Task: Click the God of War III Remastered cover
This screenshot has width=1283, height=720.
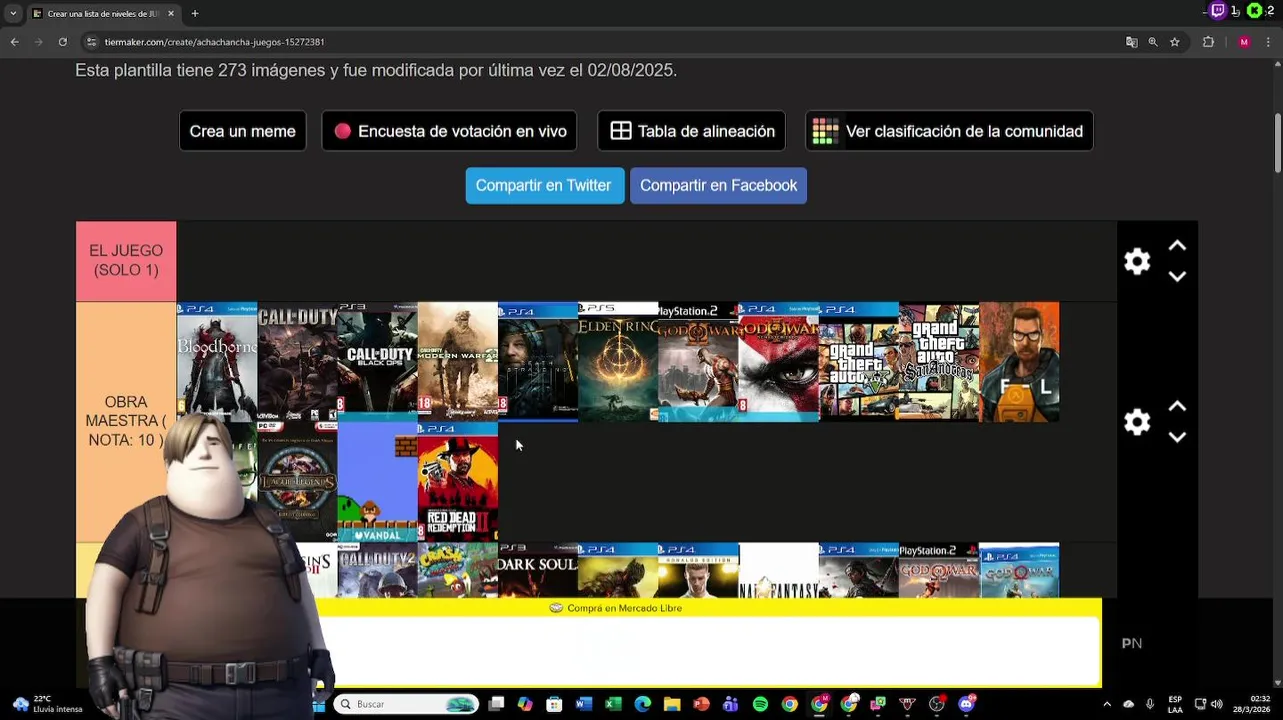Action: pos(778,362)
